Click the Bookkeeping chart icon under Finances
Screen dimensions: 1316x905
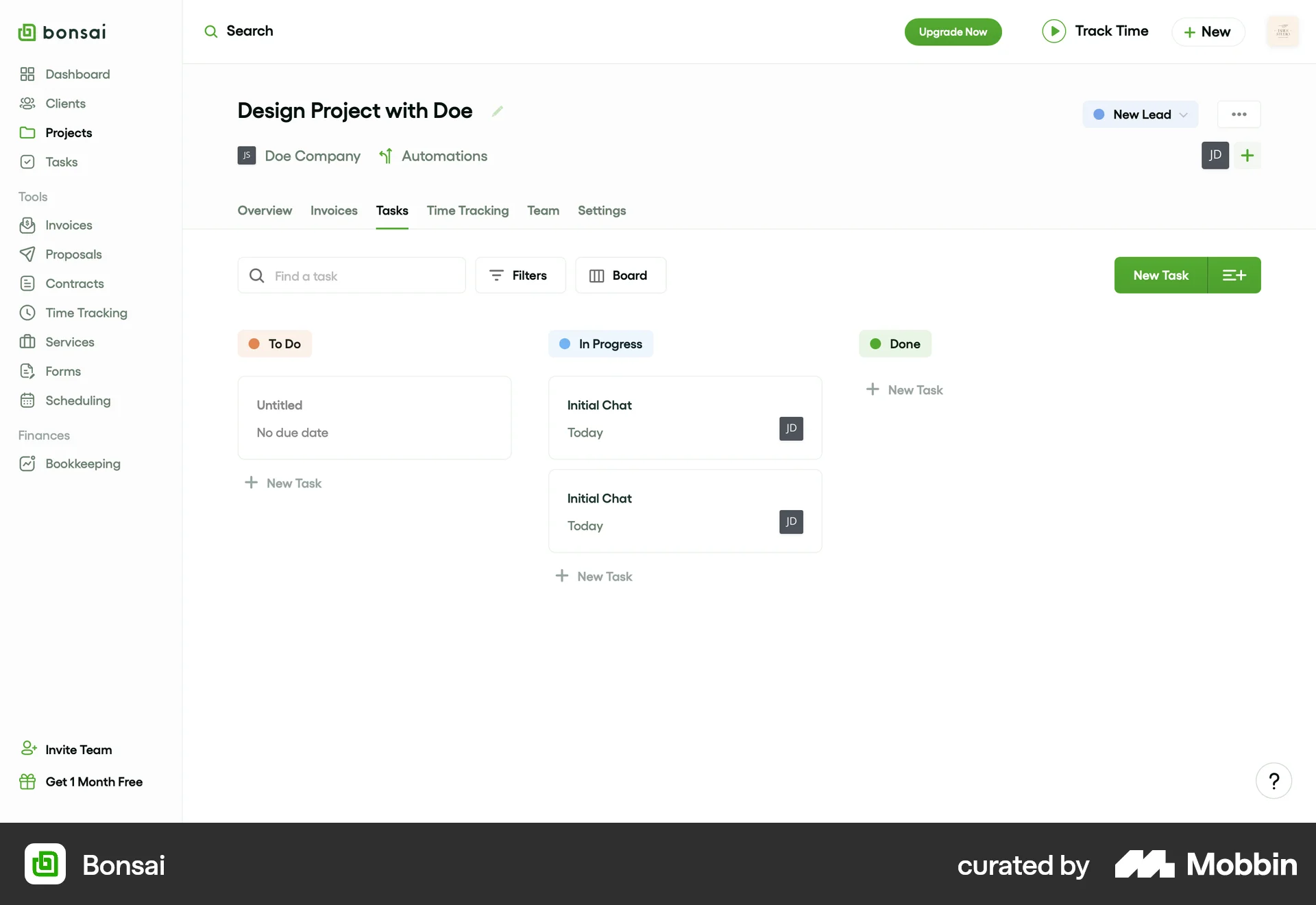coord(27,463)
